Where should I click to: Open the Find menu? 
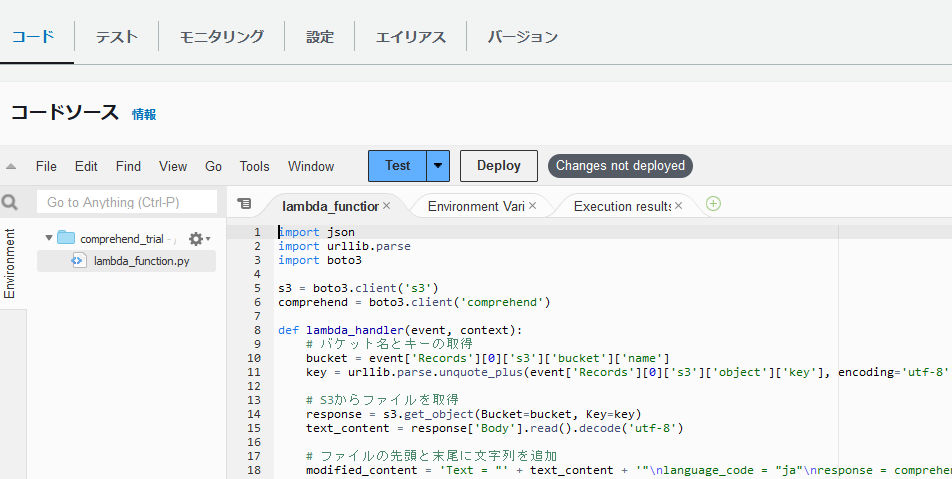click(128, 166)
